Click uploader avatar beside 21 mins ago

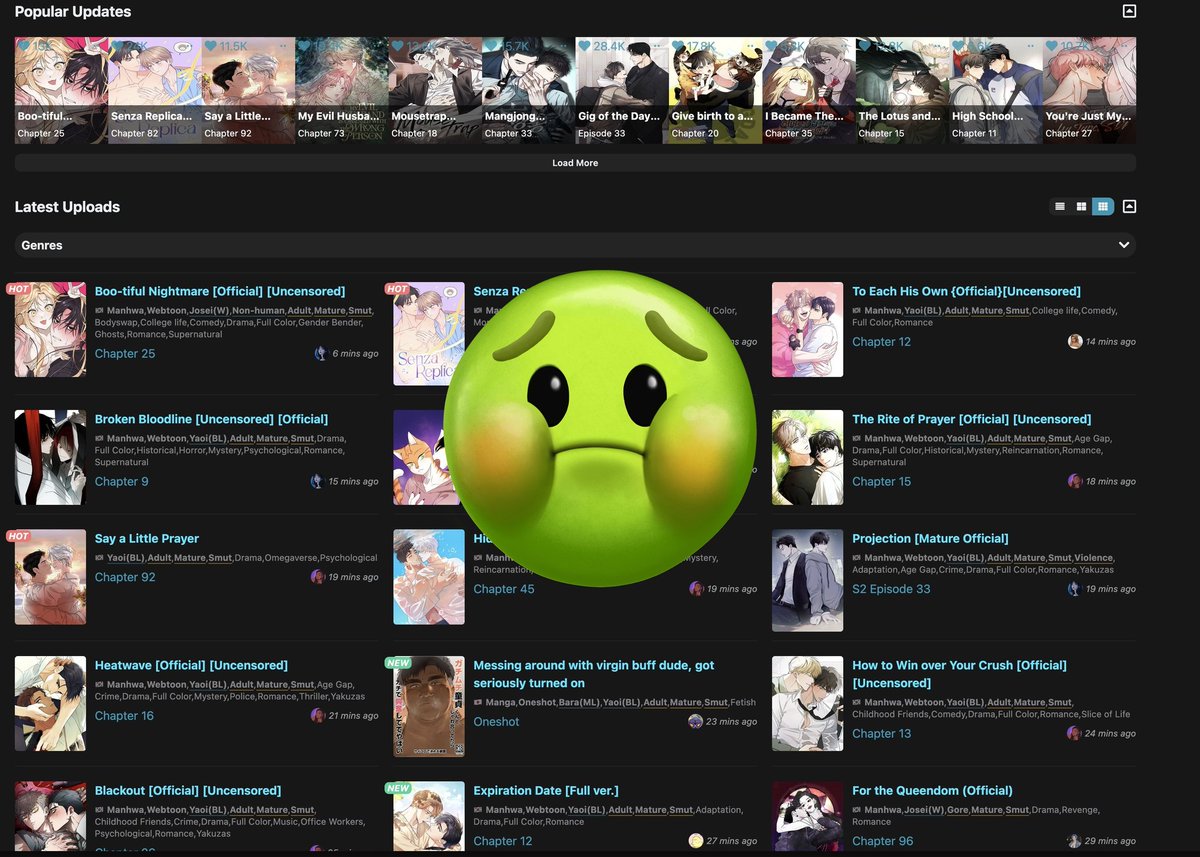point(317,715)
